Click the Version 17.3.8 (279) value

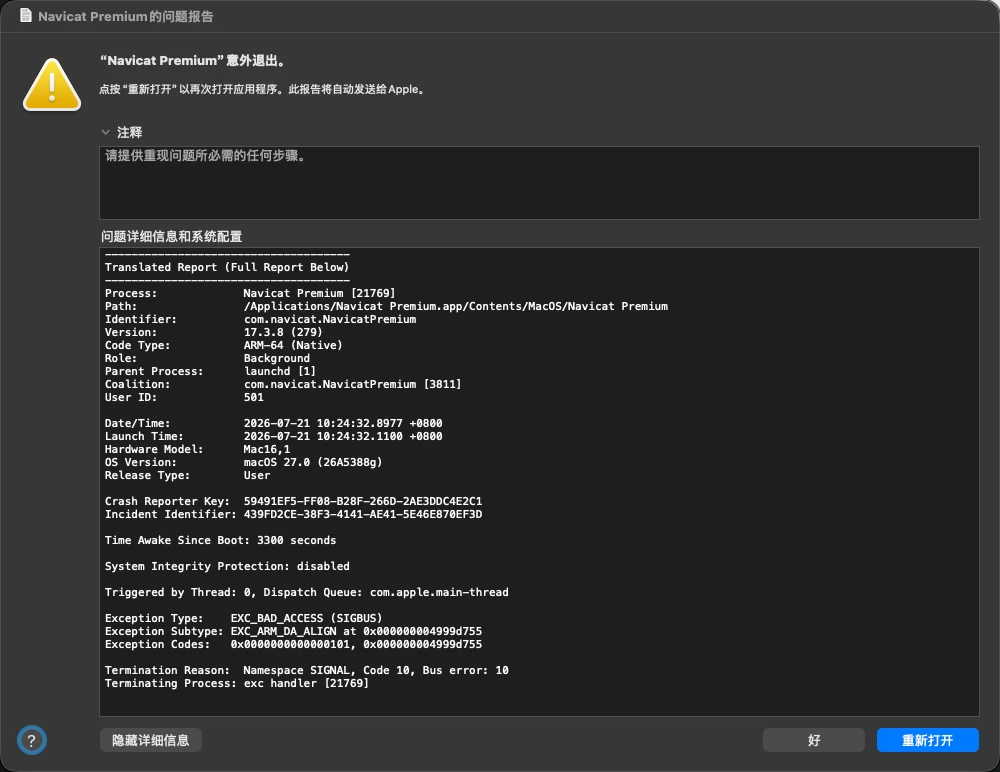pos(283,332)
